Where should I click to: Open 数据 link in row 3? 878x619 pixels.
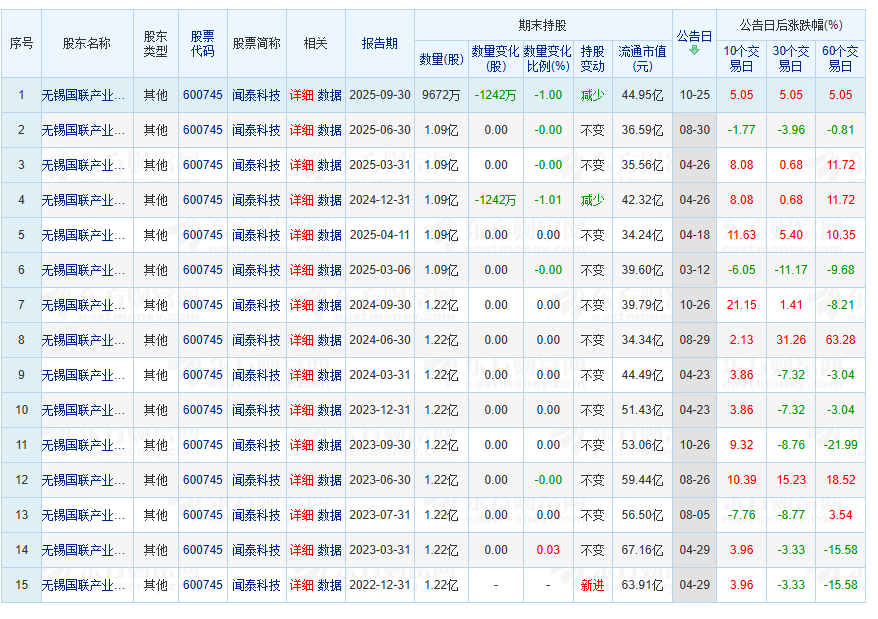(x=329, y=165)
